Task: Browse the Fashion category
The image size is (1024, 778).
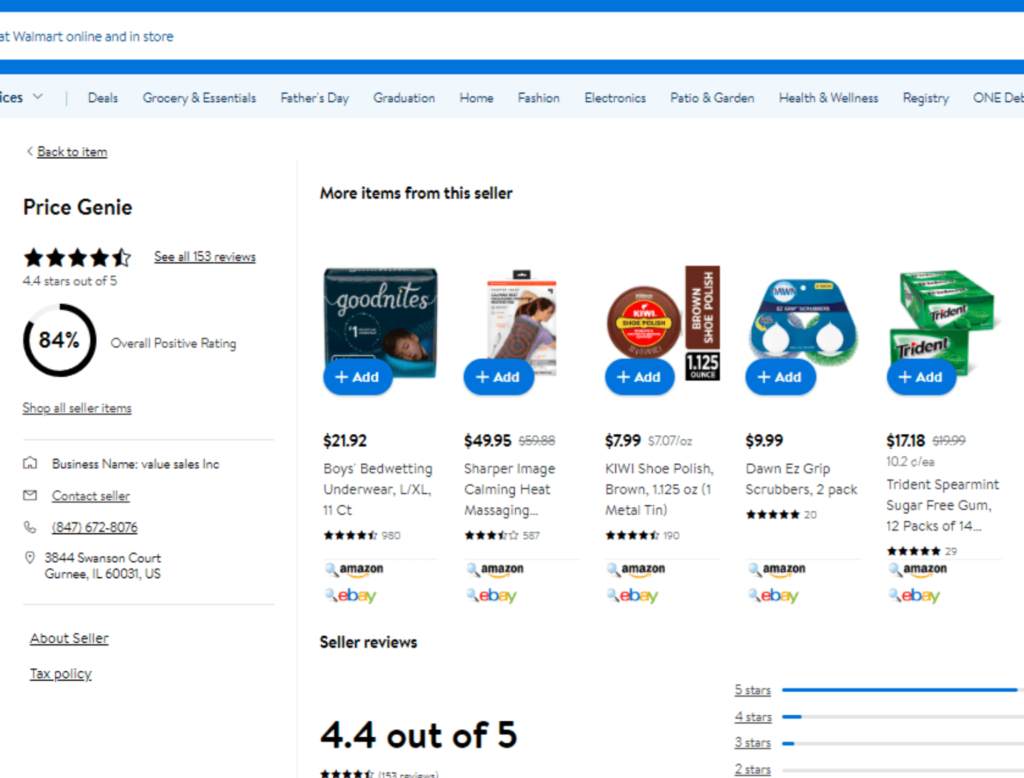Action: click(539, 98)
